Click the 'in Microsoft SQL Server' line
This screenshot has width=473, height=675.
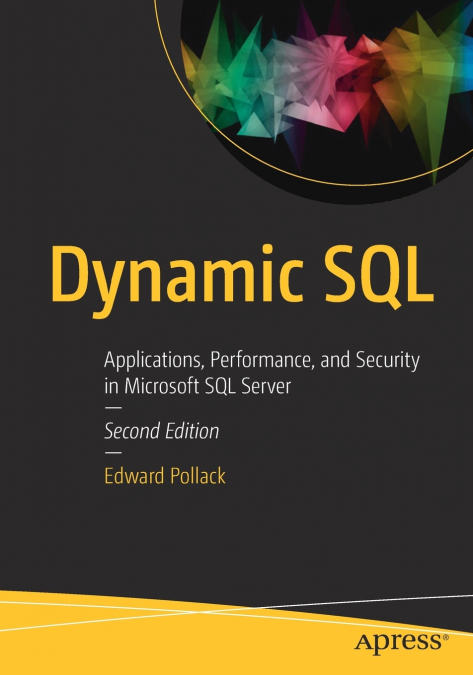198,386
